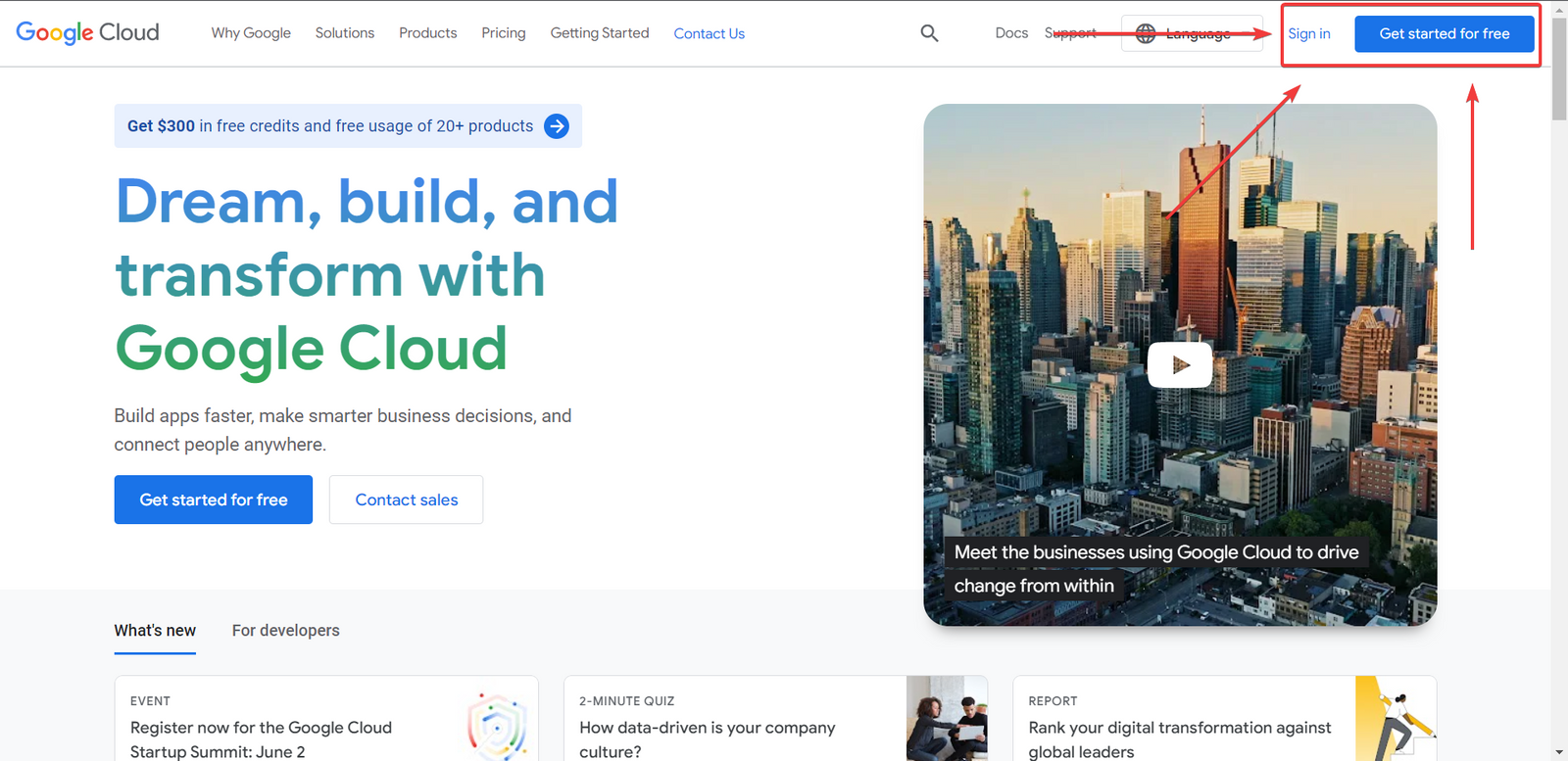
Task: Click the quiz card people thumbnail
Action: click(x=947, y=719)
